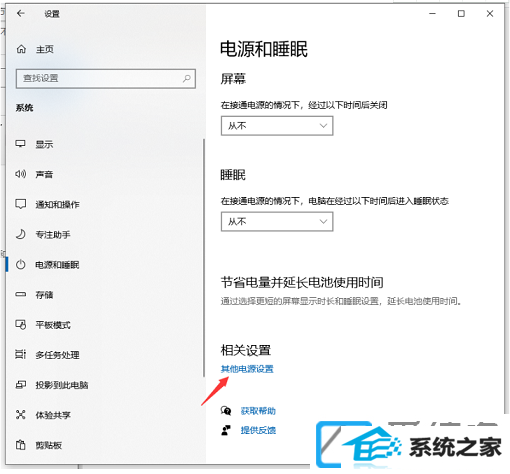Open the 平板模式 tablet mode icon

click(x=21, y=324)
